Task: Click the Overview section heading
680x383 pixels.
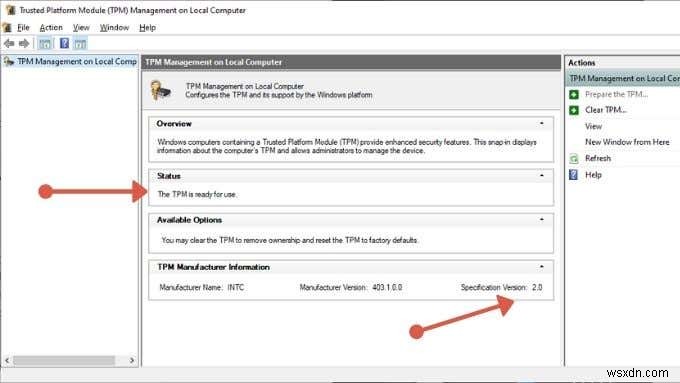Action: click(174, 124)
